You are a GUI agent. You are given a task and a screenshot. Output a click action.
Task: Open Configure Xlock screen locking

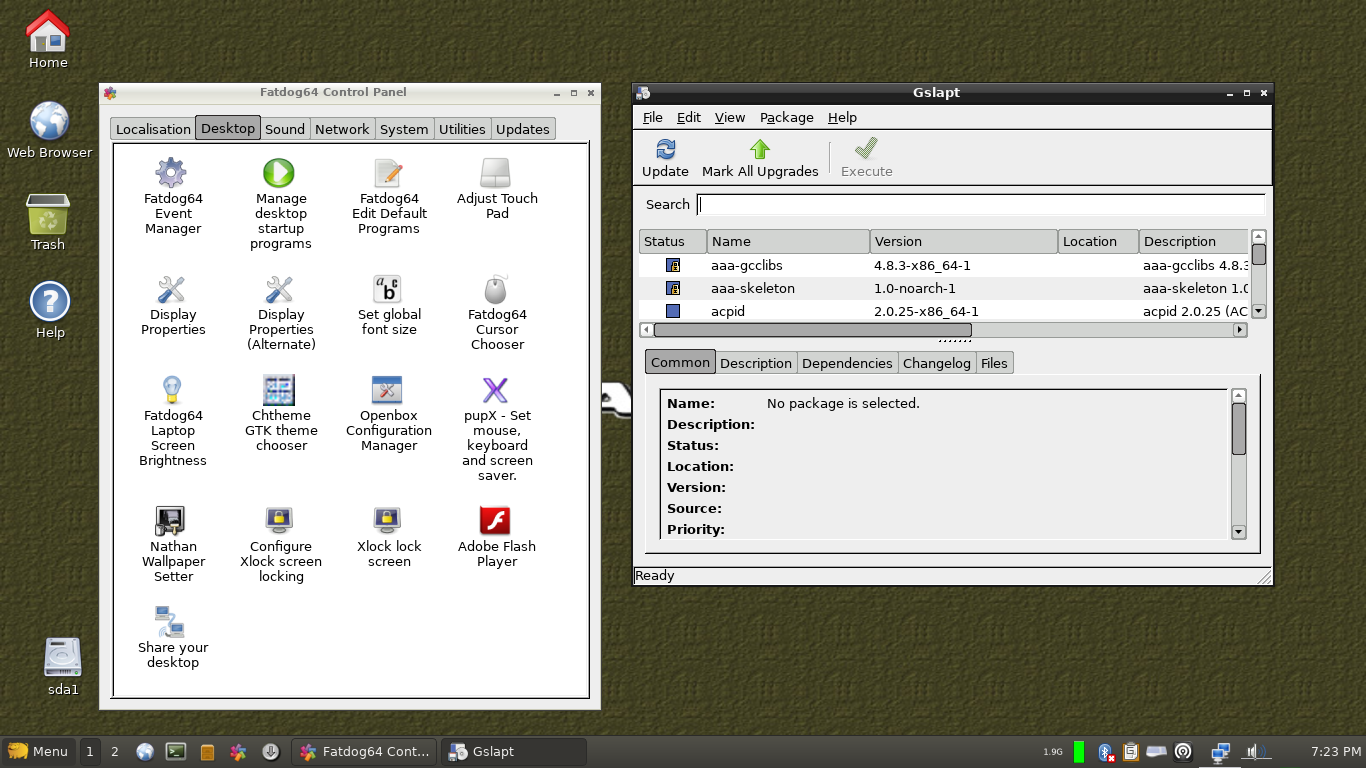click(x=279, y=521)
